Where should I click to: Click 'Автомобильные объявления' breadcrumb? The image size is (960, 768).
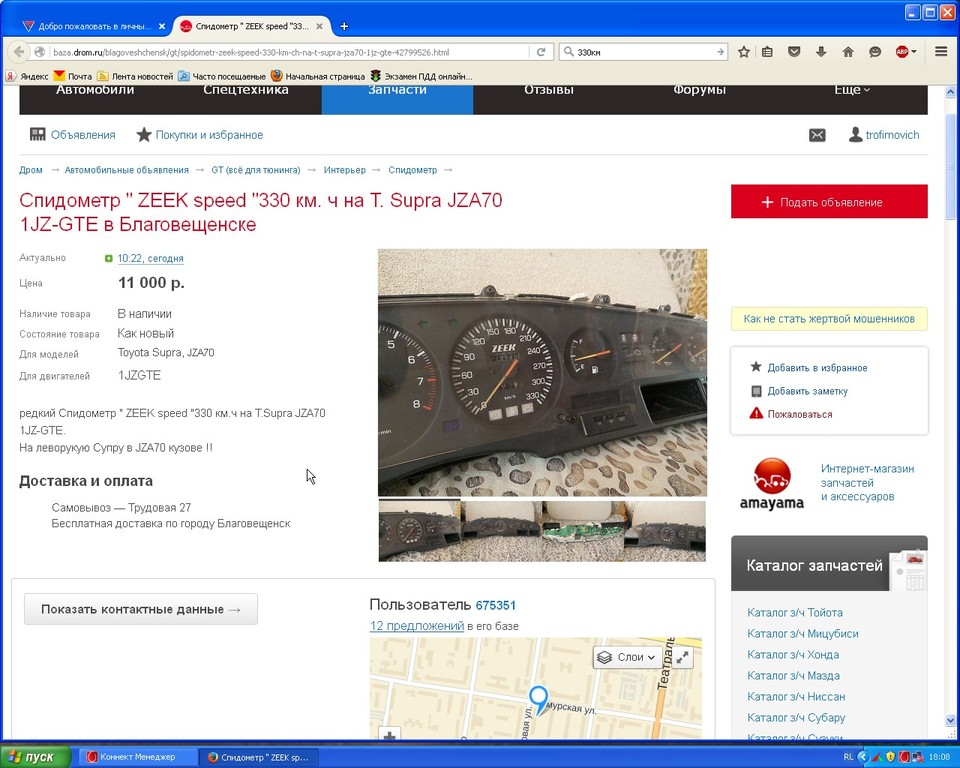click(x=127, y=170)
